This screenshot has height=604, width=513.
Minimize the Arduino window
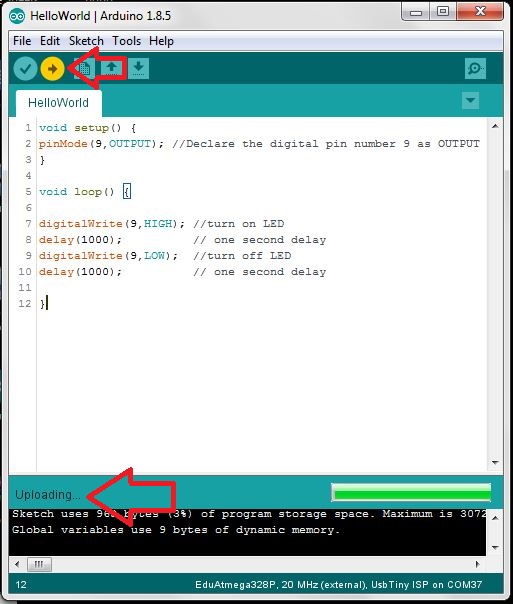(x=416, y=12)
